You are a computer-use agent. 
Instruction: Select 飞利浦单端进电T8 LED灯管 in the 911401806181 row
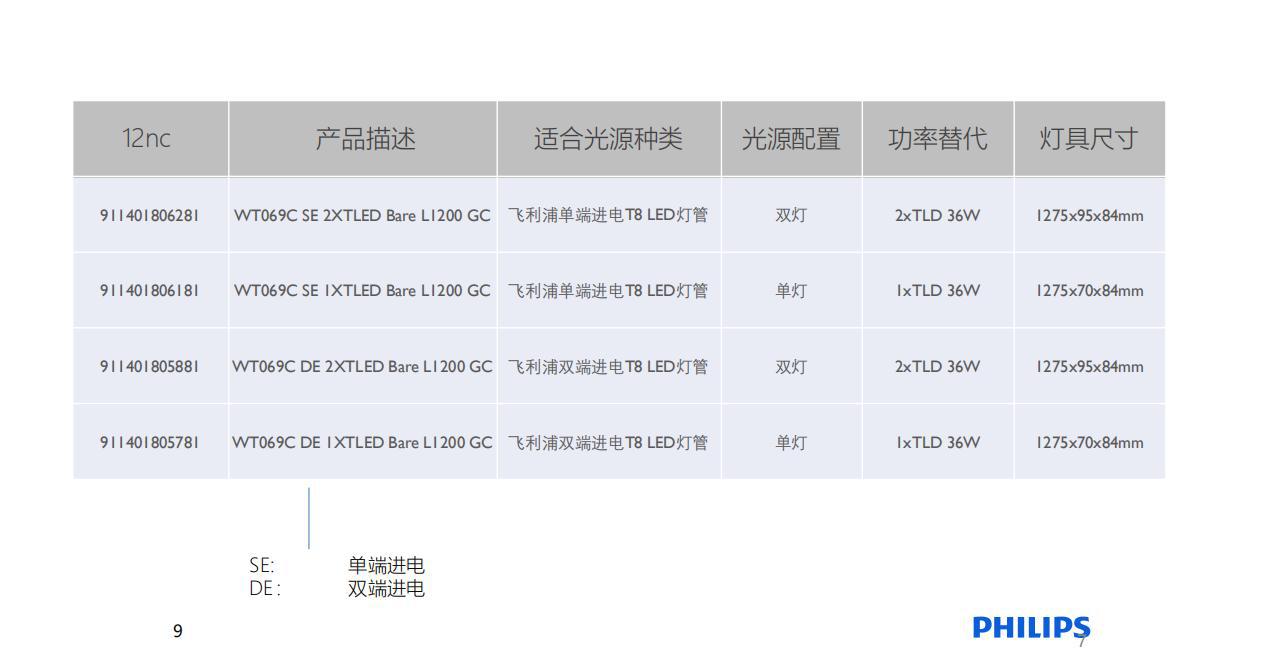(608, 291)
